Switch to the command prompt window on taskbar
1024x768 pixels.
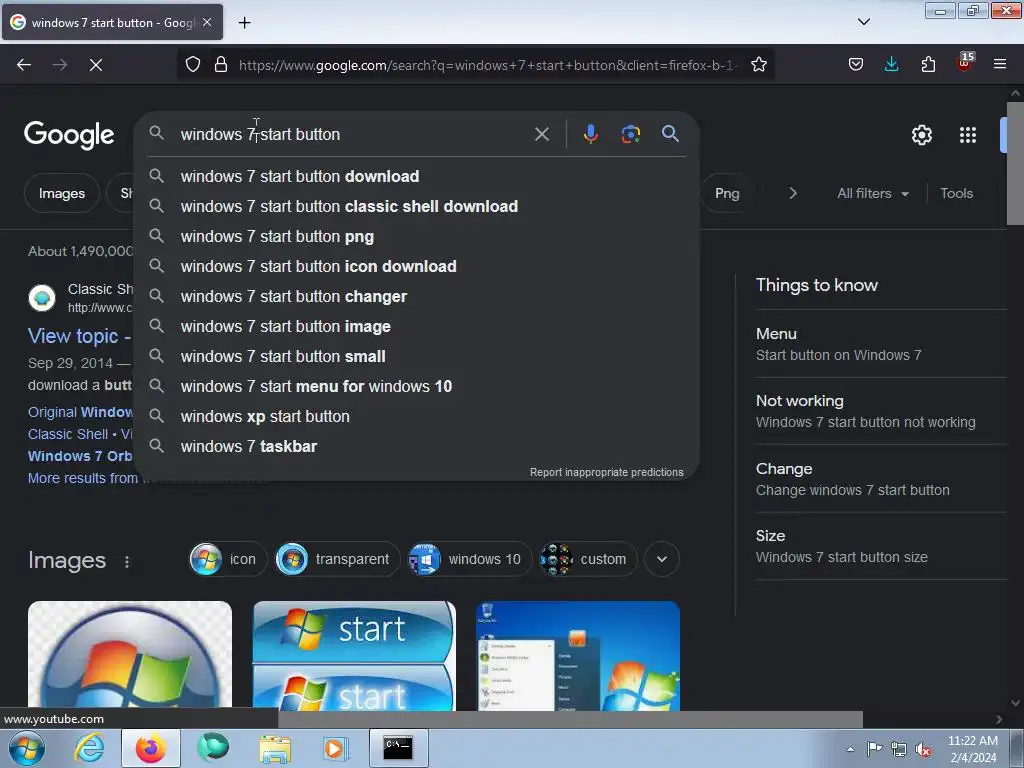[x=398, y=748]
